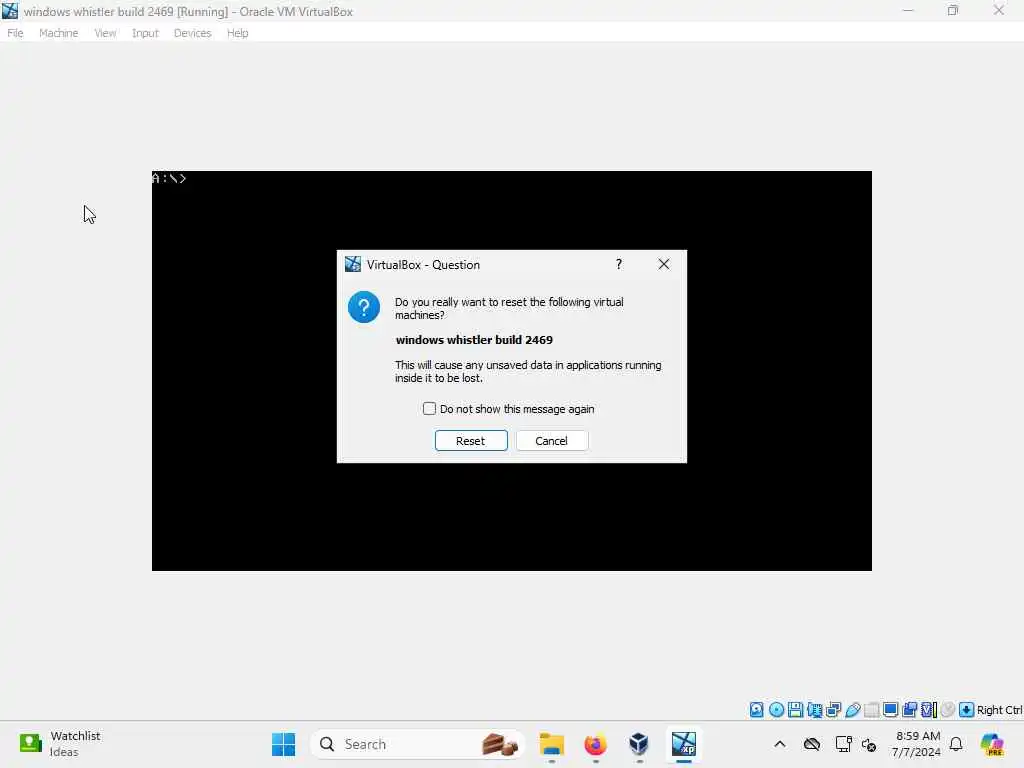Open the Devices menu
The width and height of the screenshot is (1024, 768).
192,33
